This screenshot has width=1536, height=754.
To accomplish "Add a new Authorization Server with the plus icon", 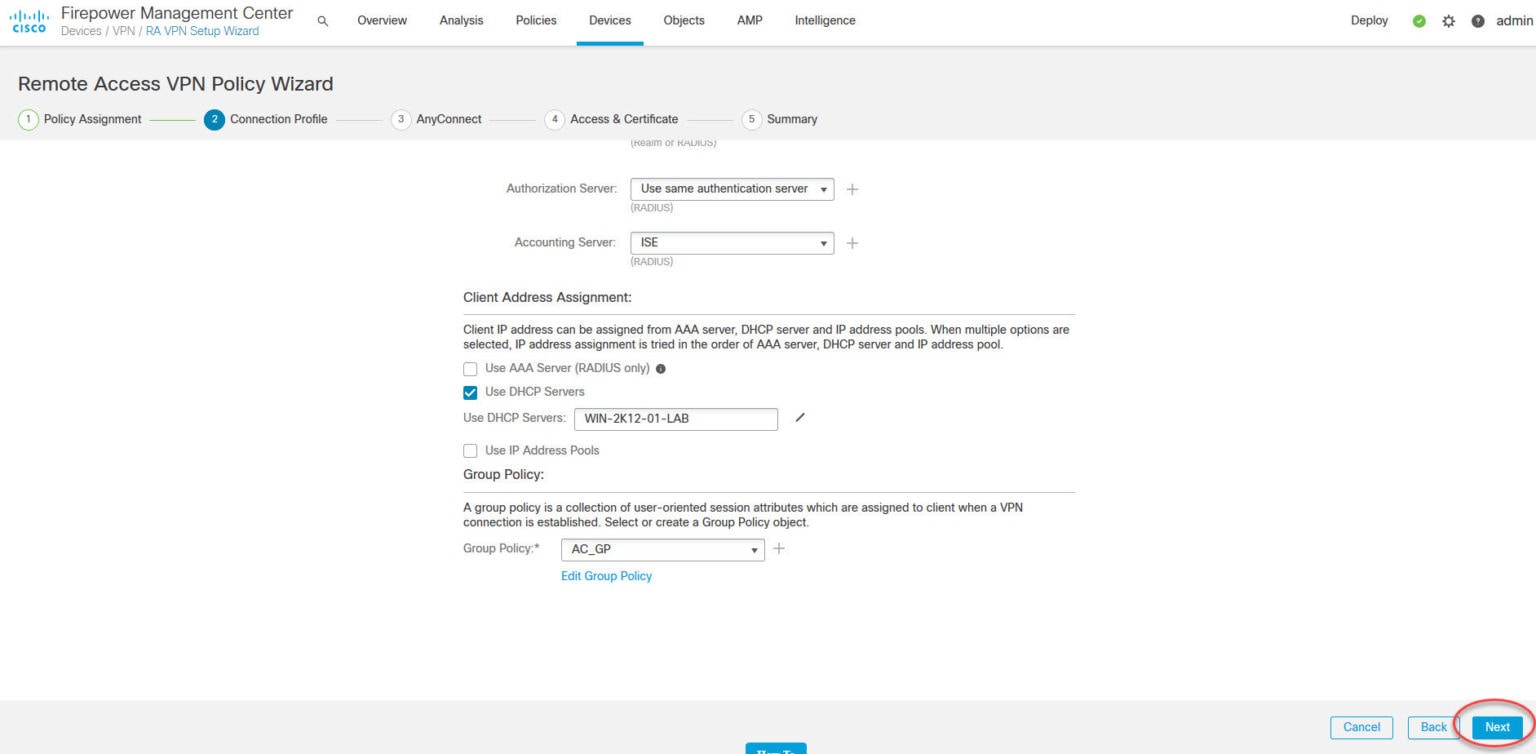I will pyautogui.click(x=851, y=188).
